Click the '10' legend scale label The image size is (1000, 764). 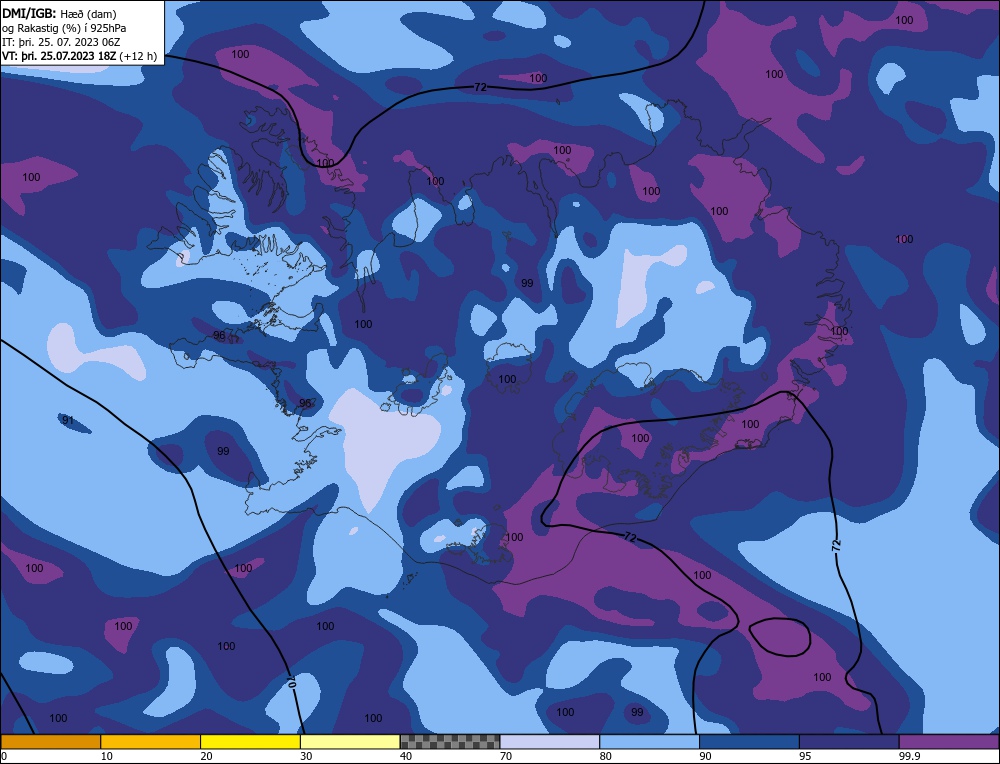click(x=107, y=756)
